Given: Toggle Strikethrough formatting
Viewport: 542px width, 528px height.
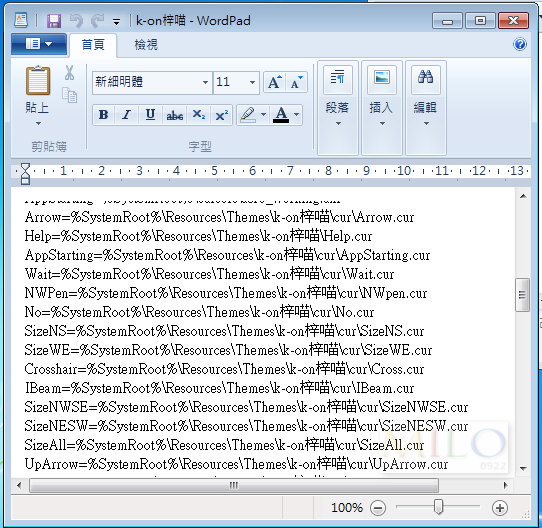Looking at the screenshot, I should (175, 114).
